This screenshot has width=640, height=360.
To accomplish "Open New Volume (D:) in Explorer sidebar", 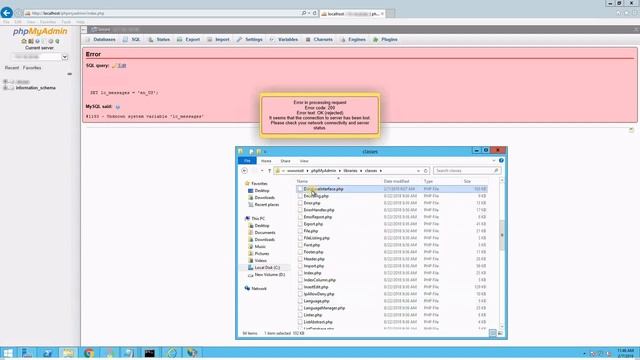I will tap(267, 275).
